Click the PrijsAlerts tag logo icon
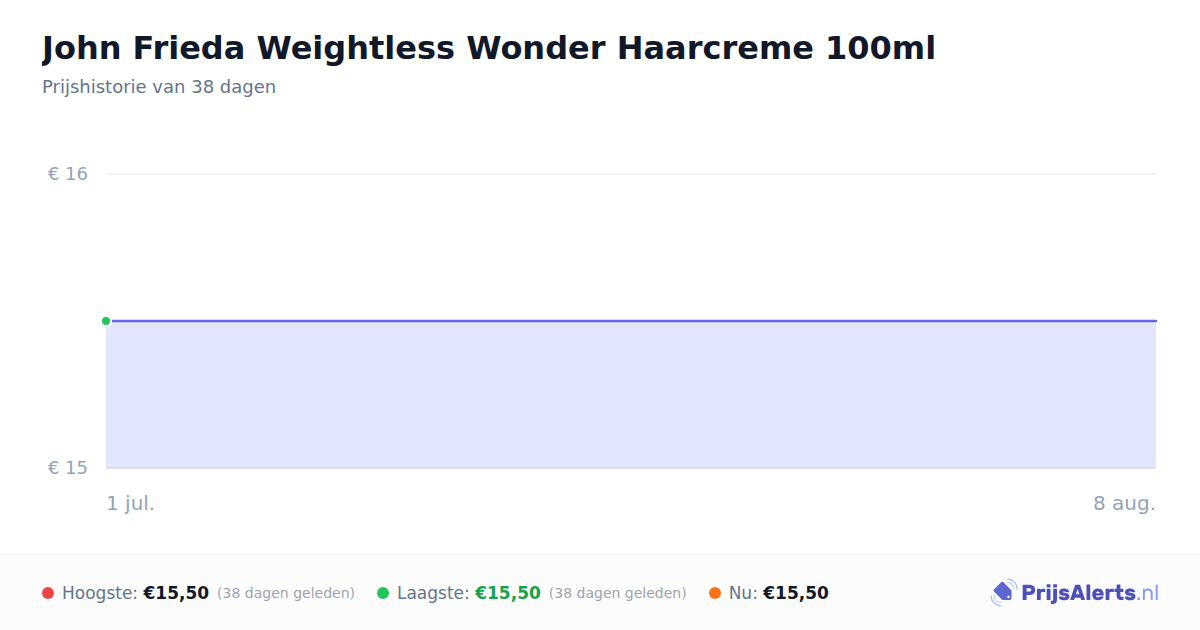This screenshot has width=1200, height=630. [1004, 593]
